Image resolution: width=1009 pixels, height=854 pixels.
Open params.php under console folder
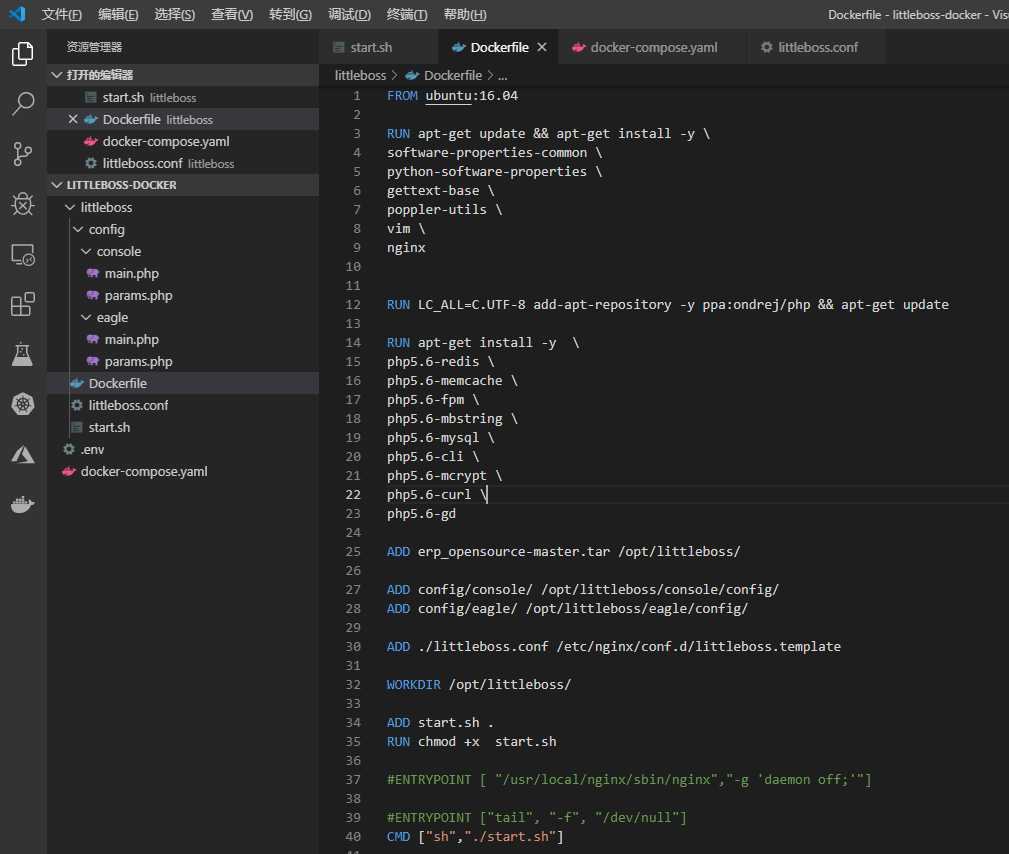[183, 295]
